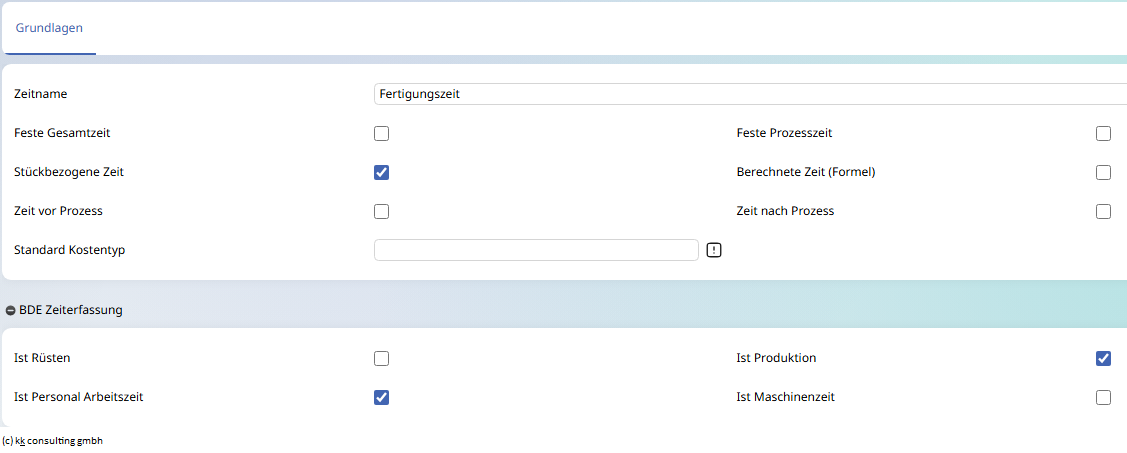Click the Ist Rüsten label
The width and height of the screenshot is (1127, 453).
42,358
